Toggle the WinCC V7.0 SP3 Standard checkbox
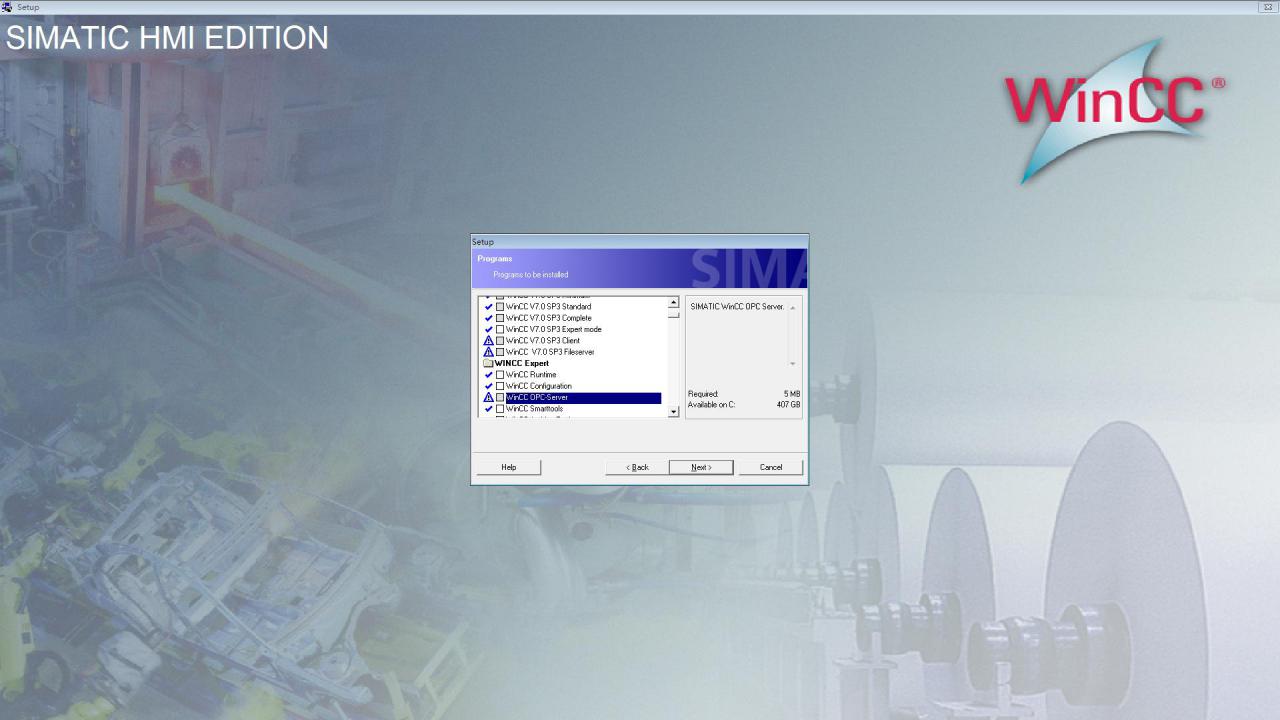 pos(500,307)
